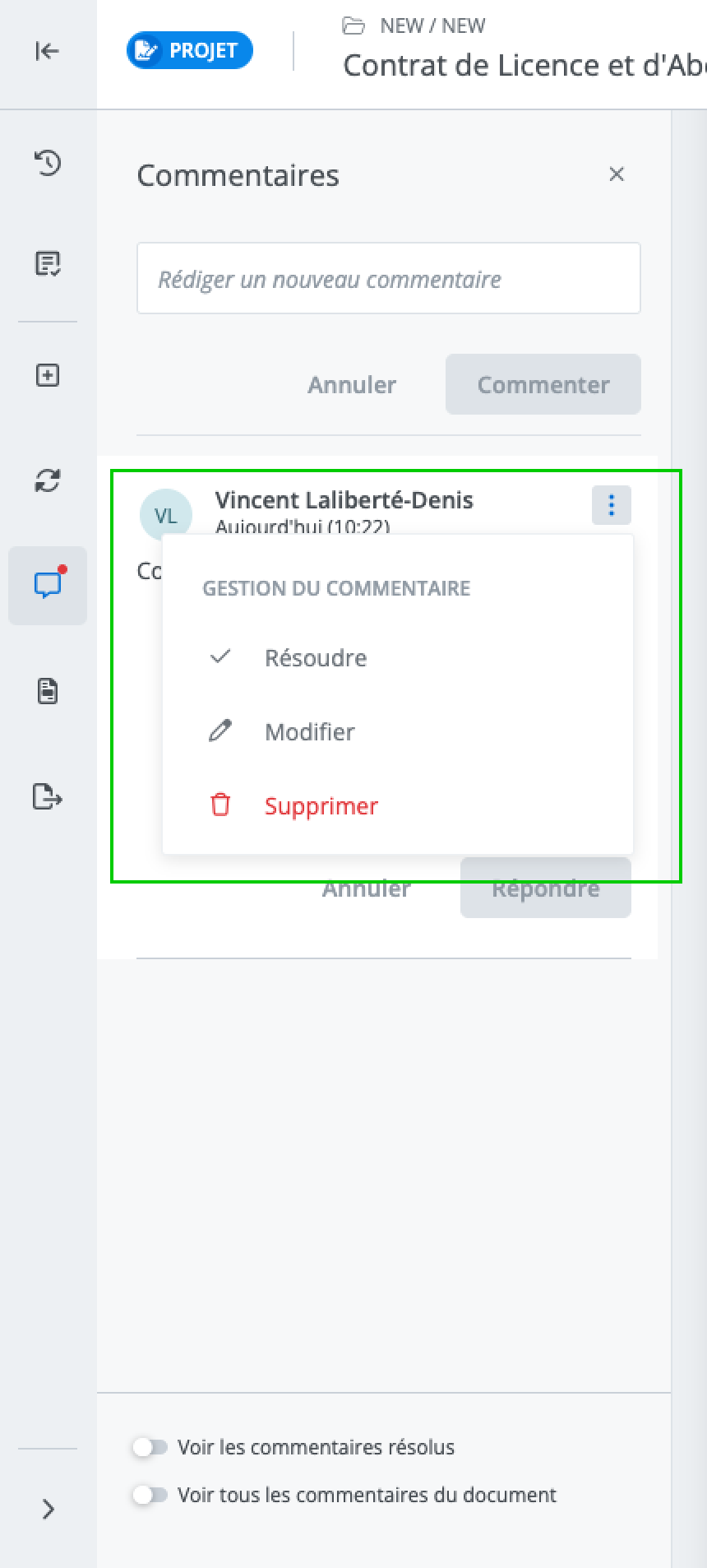Click the sync refresh arrows icon
The height and width of the screenshot is (1568, 707).
[x=48, y=480]
